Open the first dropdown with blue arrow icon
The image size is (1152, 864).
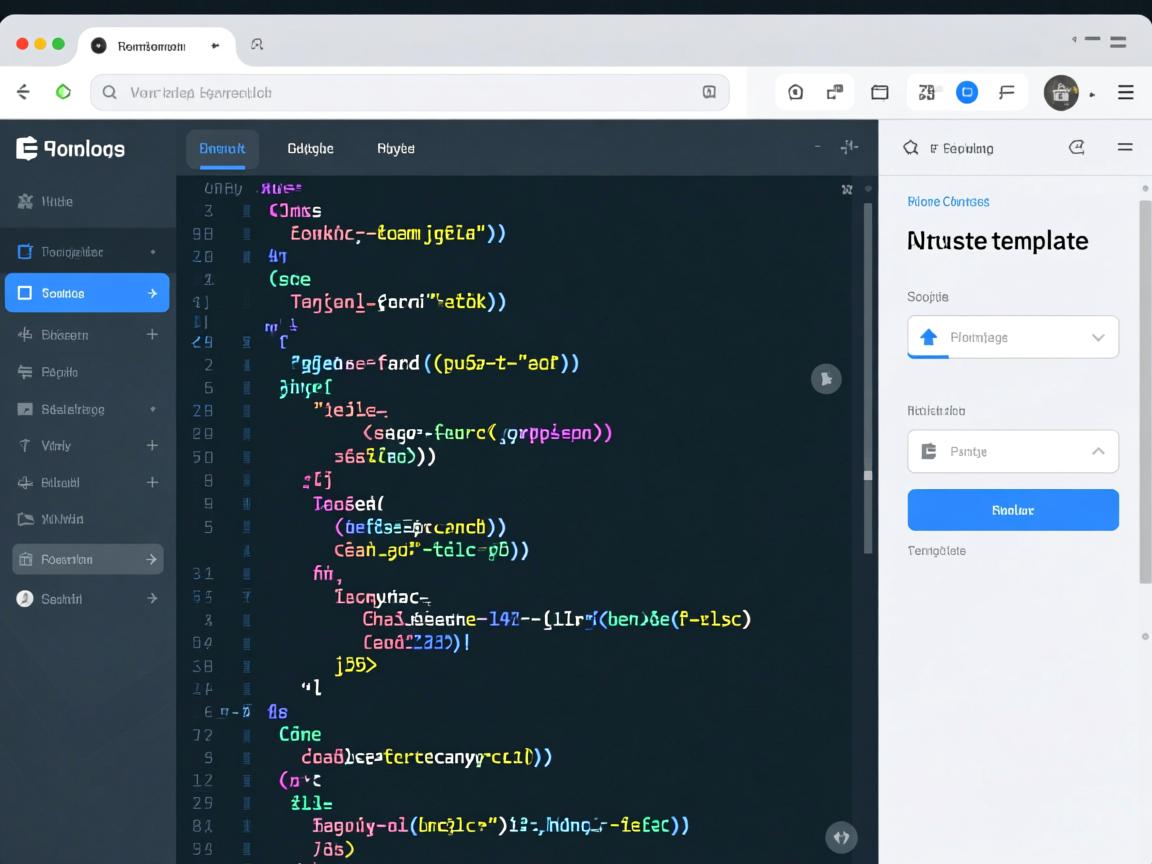1012,337
